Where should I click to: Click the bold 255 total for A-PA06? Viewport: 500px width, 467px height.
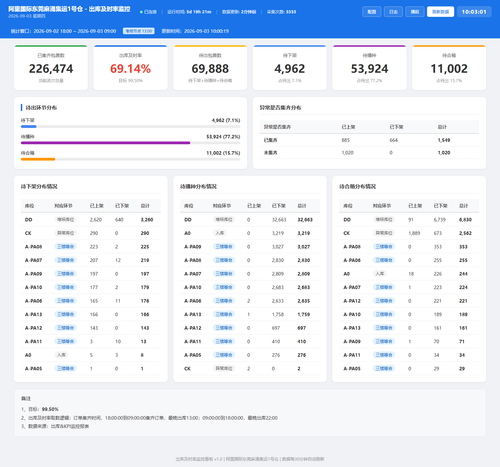[x=463, y=260]
